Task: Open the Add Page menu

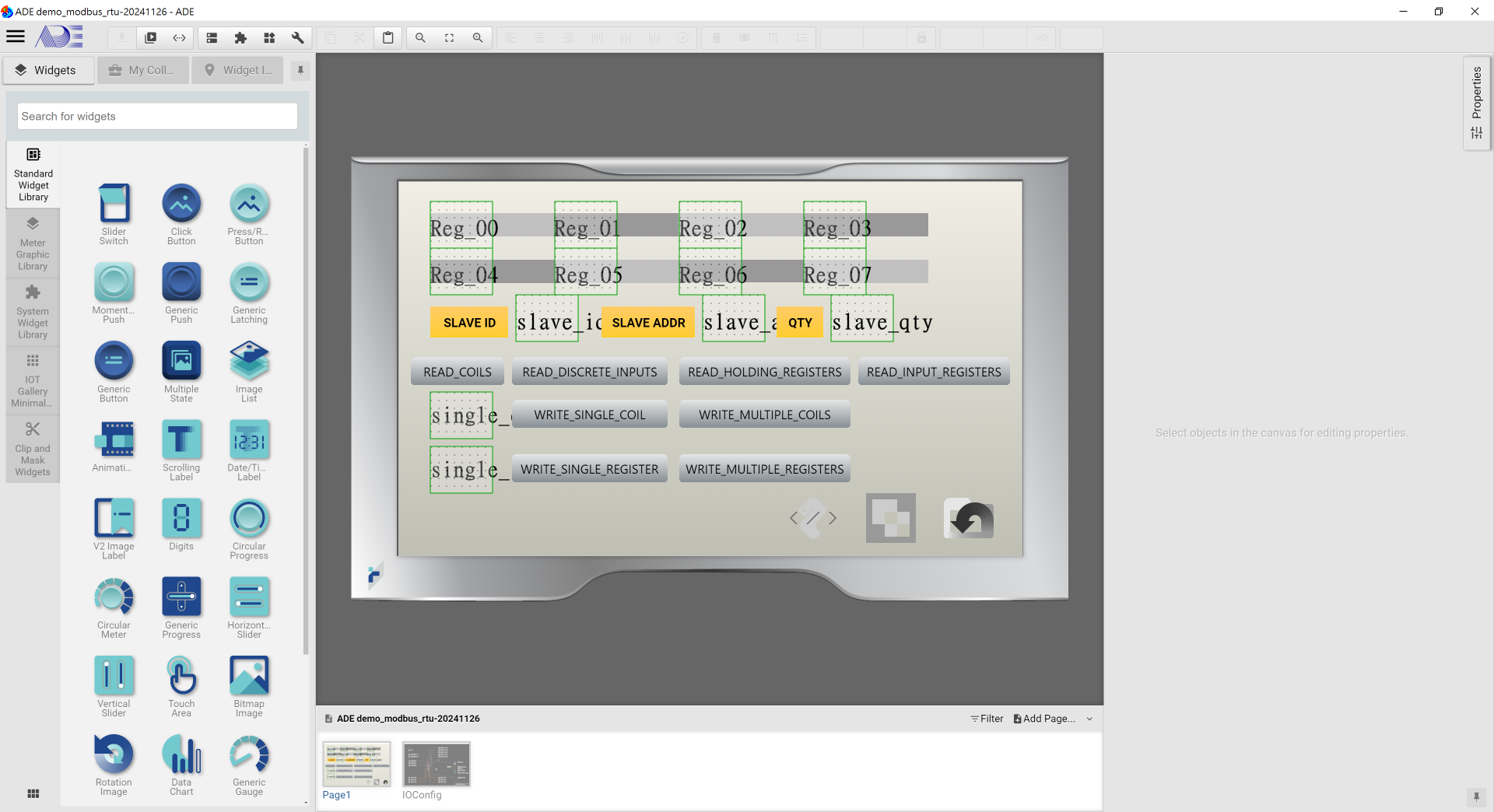Action: [x=1043, y=719]
